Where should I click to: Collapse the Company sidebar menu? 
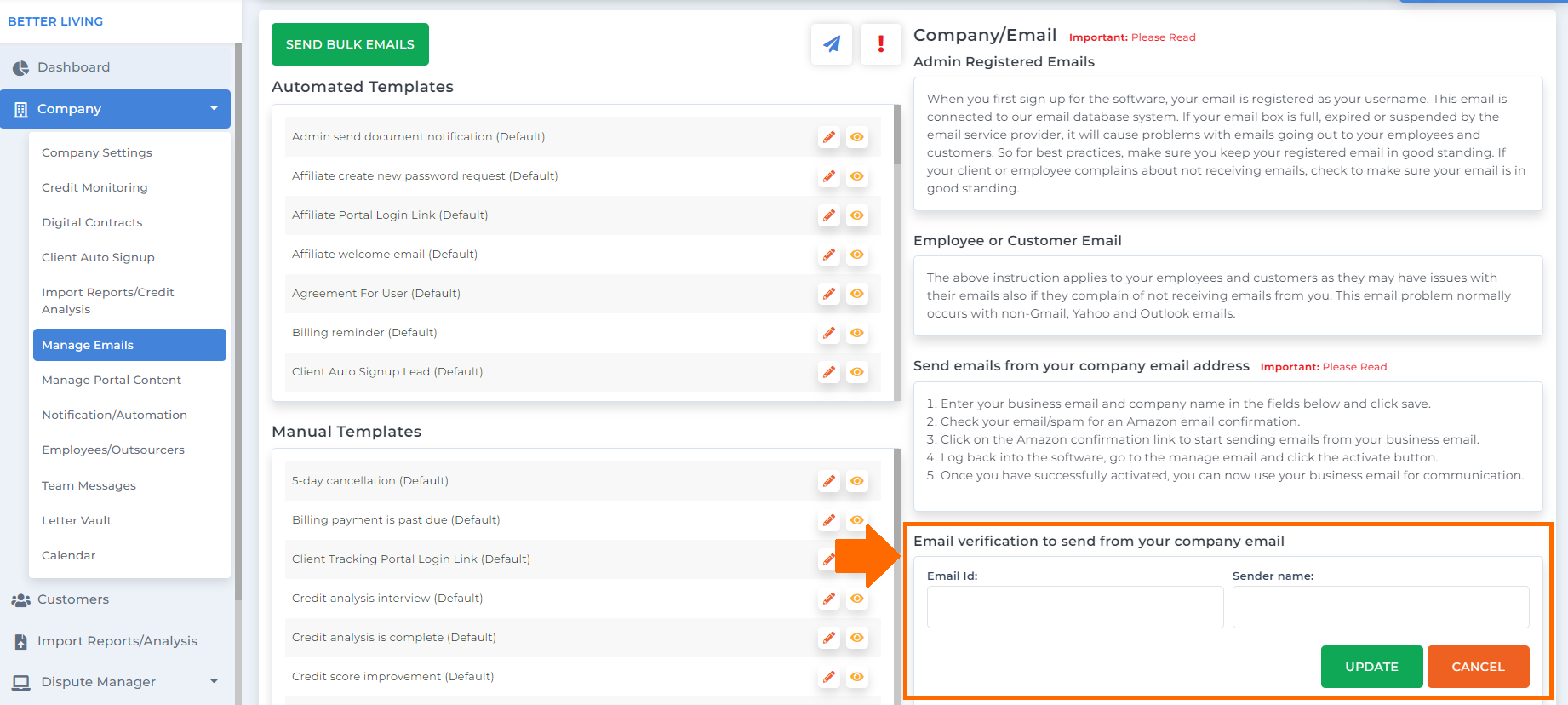point(115,109)
